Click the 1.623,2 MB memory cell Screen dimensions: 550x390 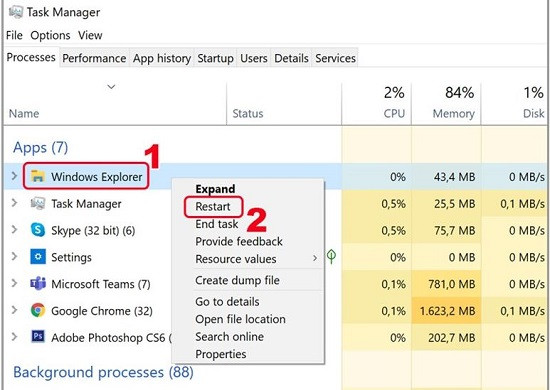click(447, 311)
